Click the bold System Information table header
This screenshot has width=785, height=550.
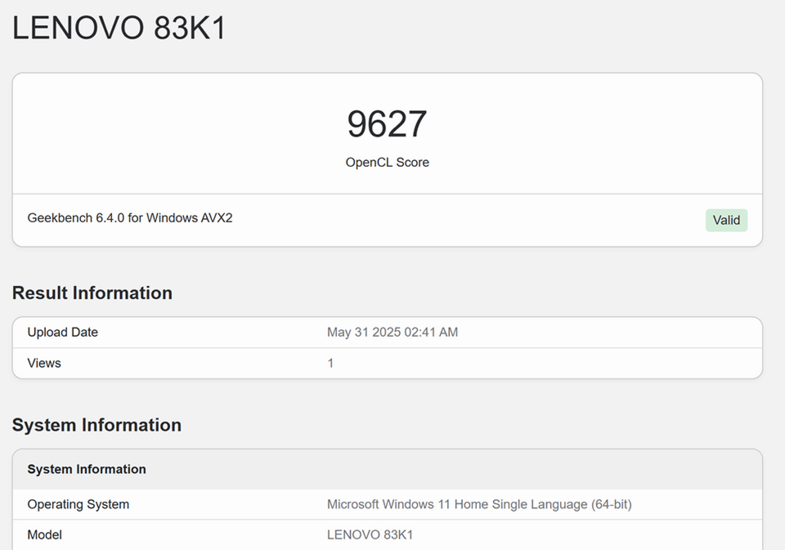pyautogui.click(x=86, y=469)
